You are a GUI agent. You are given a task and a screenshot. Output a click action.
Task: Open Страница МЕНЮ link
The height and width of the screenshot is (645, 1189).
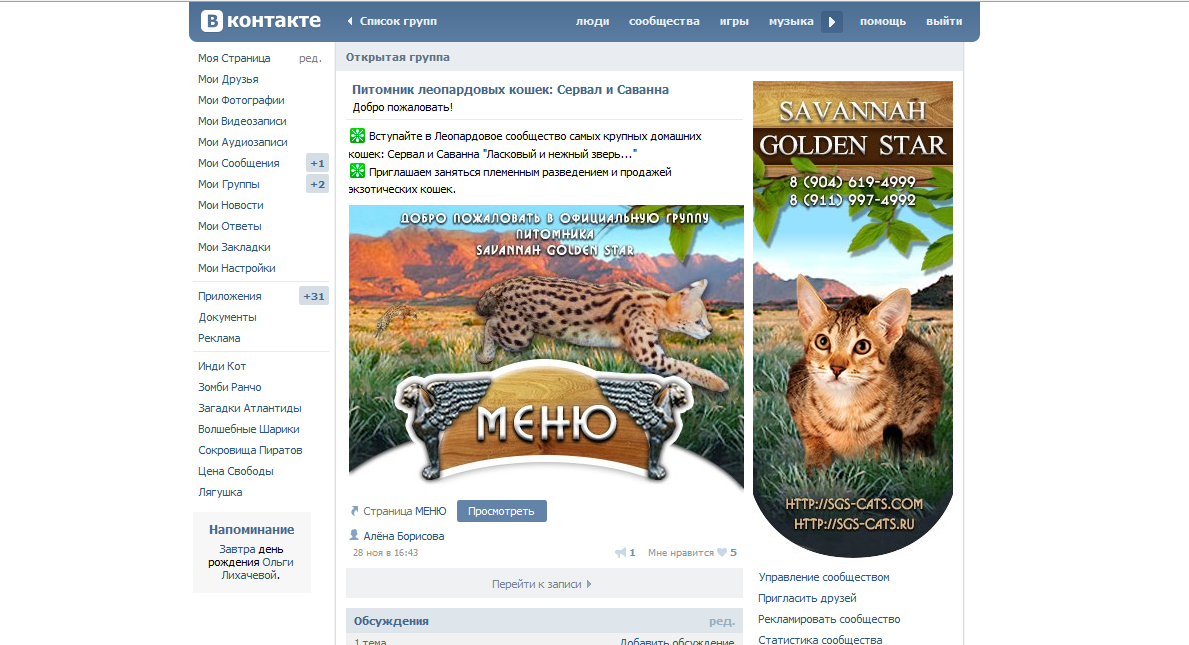tap(405, 511)
